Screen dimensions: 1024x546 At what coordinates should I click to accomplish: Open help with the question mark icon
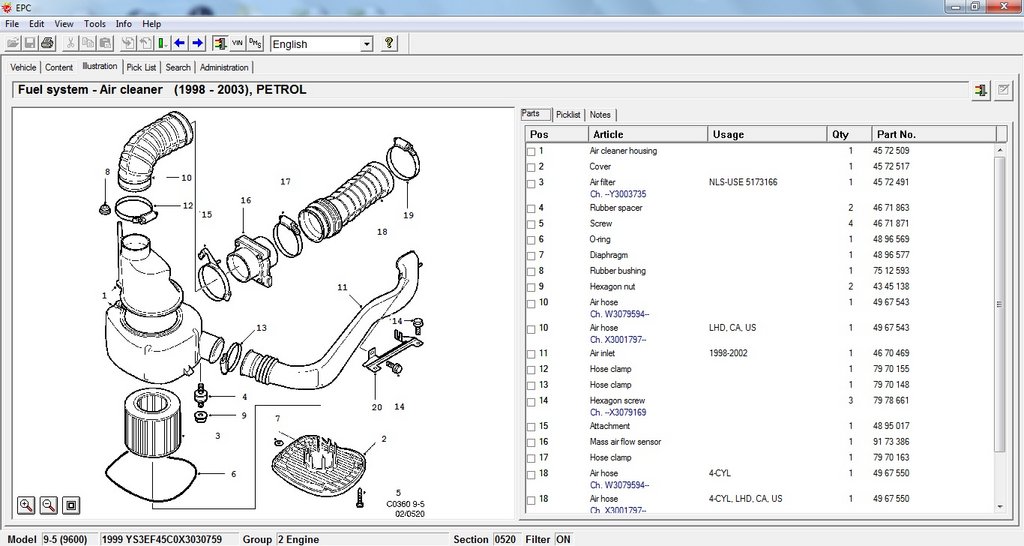click(389, 44)
